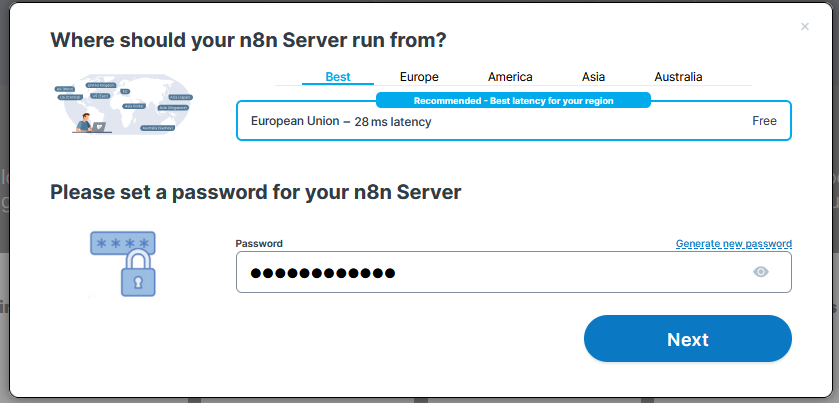Image resolution: width=839 pixels, height=403 pixels.
Task: Open the America region tab
Action: point(510,77)
